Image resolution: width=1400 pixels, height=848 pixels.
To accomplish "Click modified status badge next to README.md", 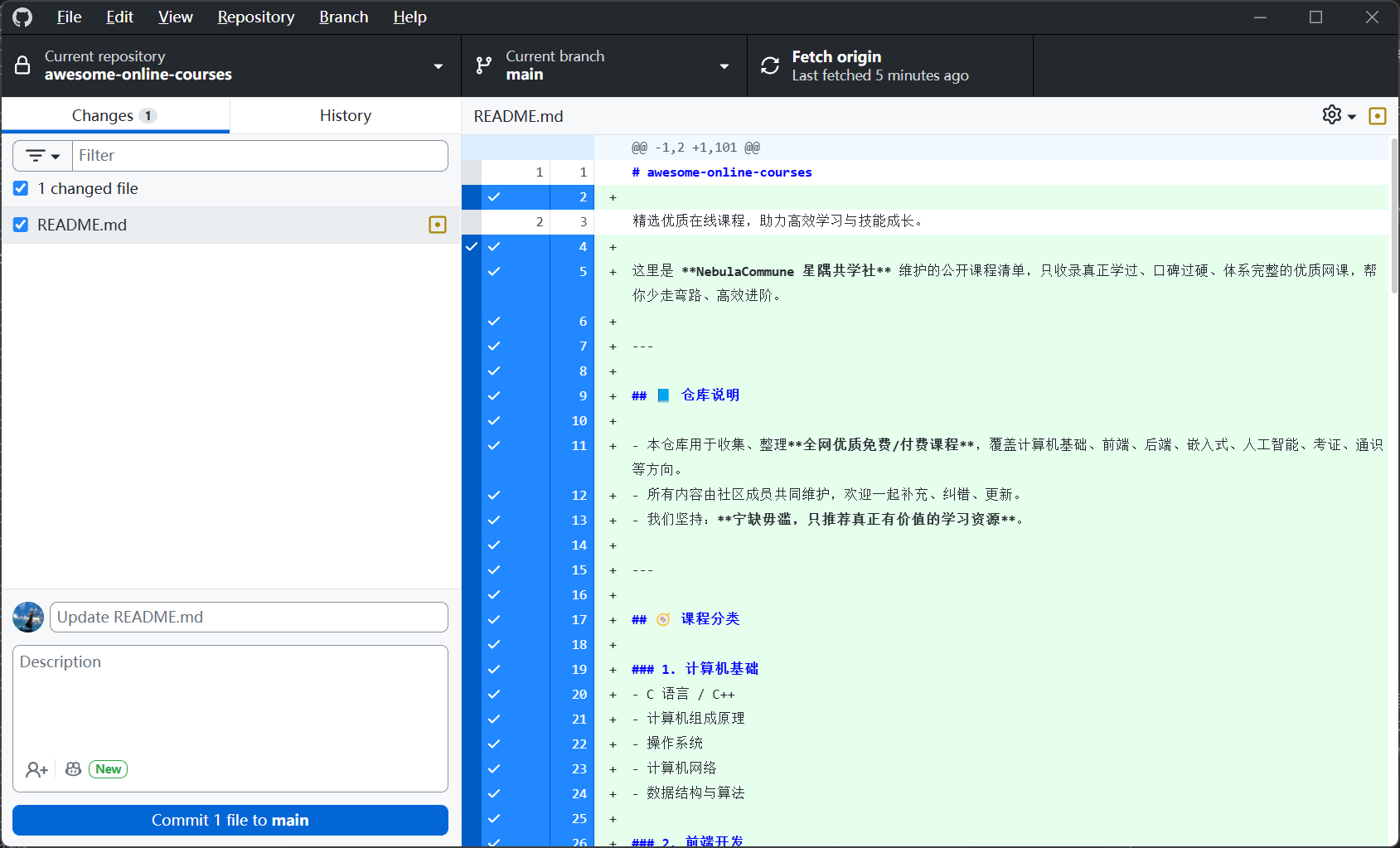I will click(x=438, y=225).
